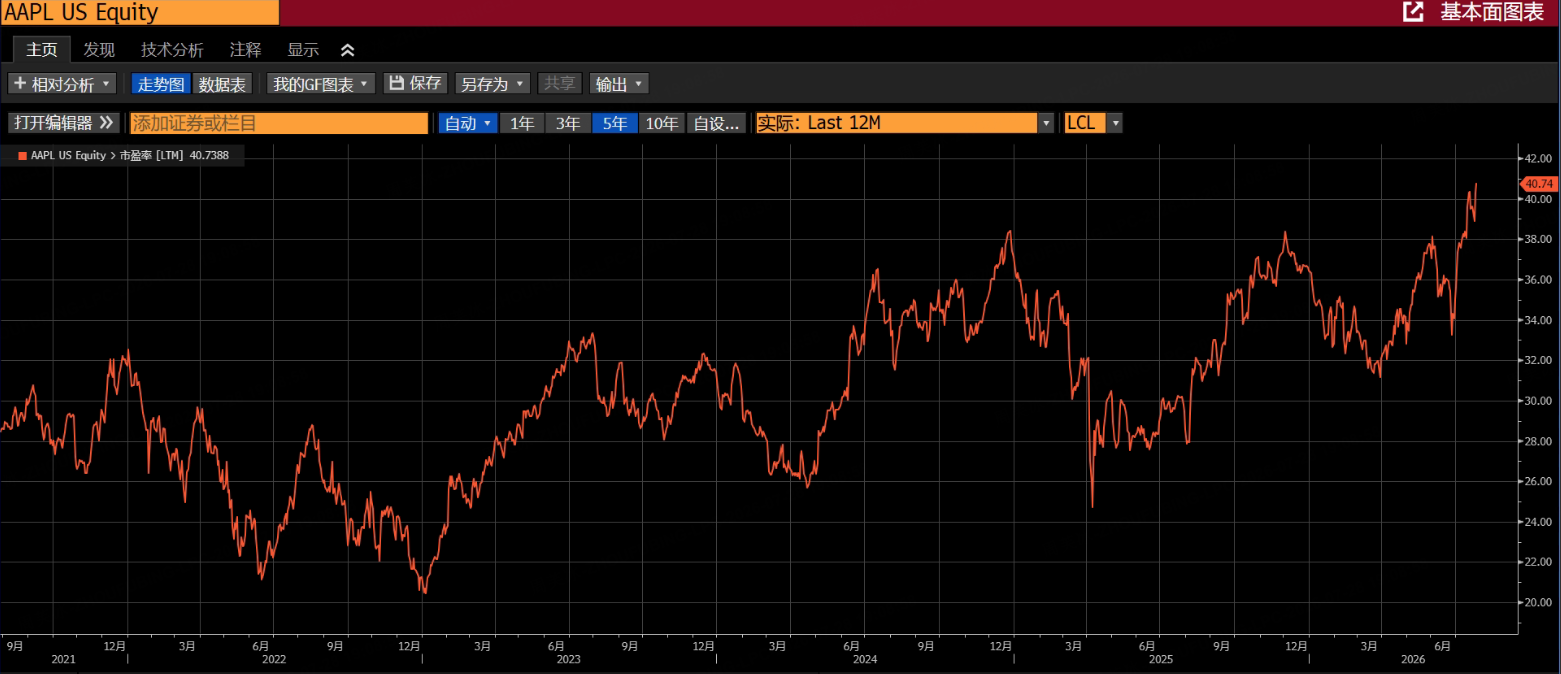Expand the Last 12M dropdown arrow

coord(1047,123)
